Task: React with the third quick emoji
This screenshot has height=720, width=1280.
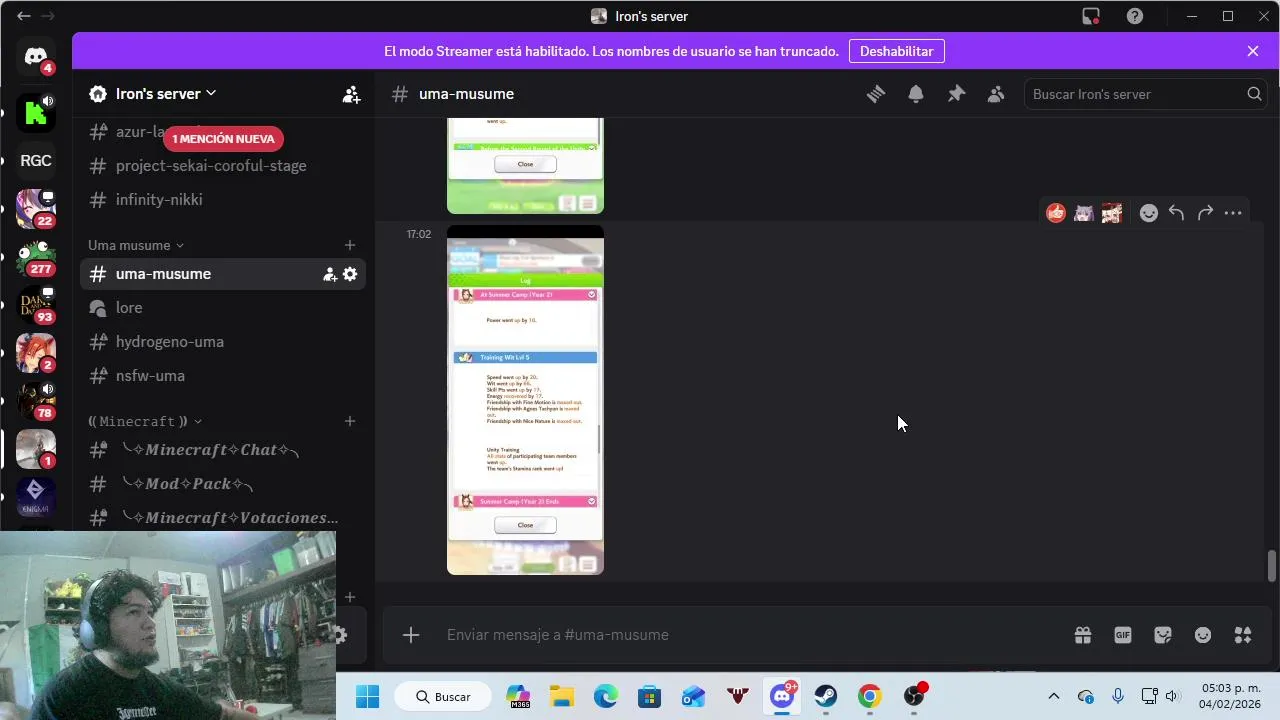Action: pyautogui.click(x=1112, y=213)
